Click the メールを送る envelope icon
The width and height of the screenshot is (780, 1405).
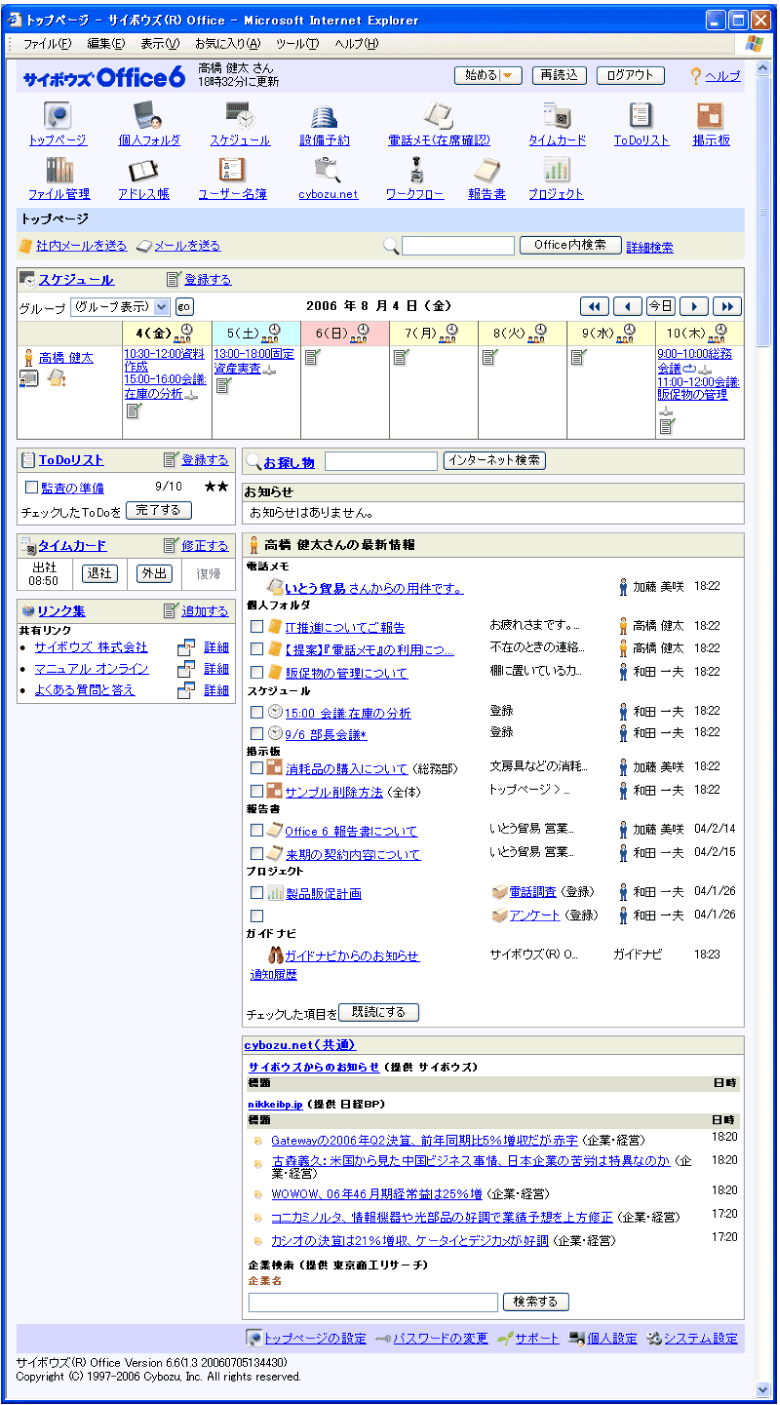[144, 246]
